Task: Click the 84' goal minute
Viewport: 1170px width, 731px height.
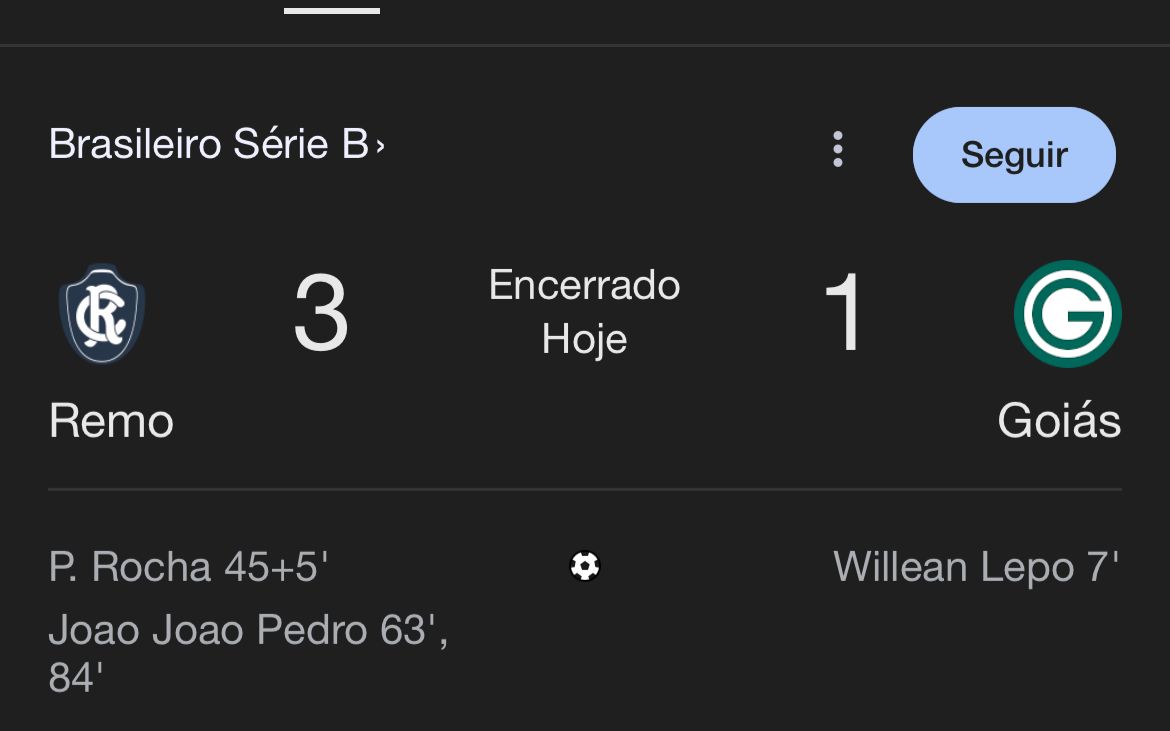Action: pyautogui.click(x=76, y=677)
